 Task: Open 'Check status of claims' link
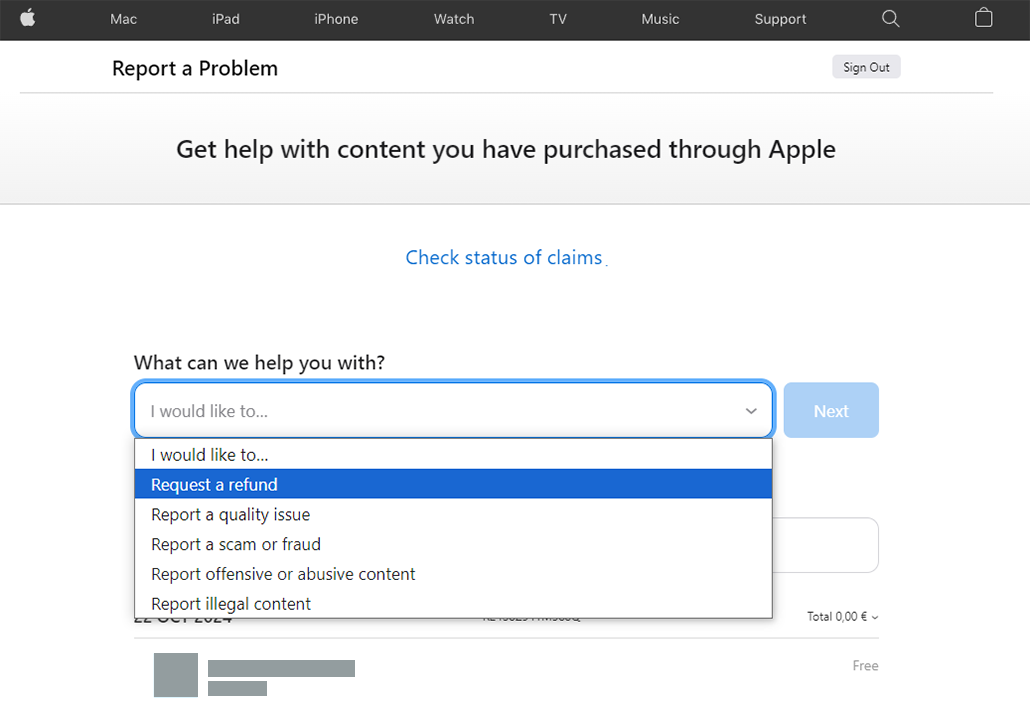[504, 258]
